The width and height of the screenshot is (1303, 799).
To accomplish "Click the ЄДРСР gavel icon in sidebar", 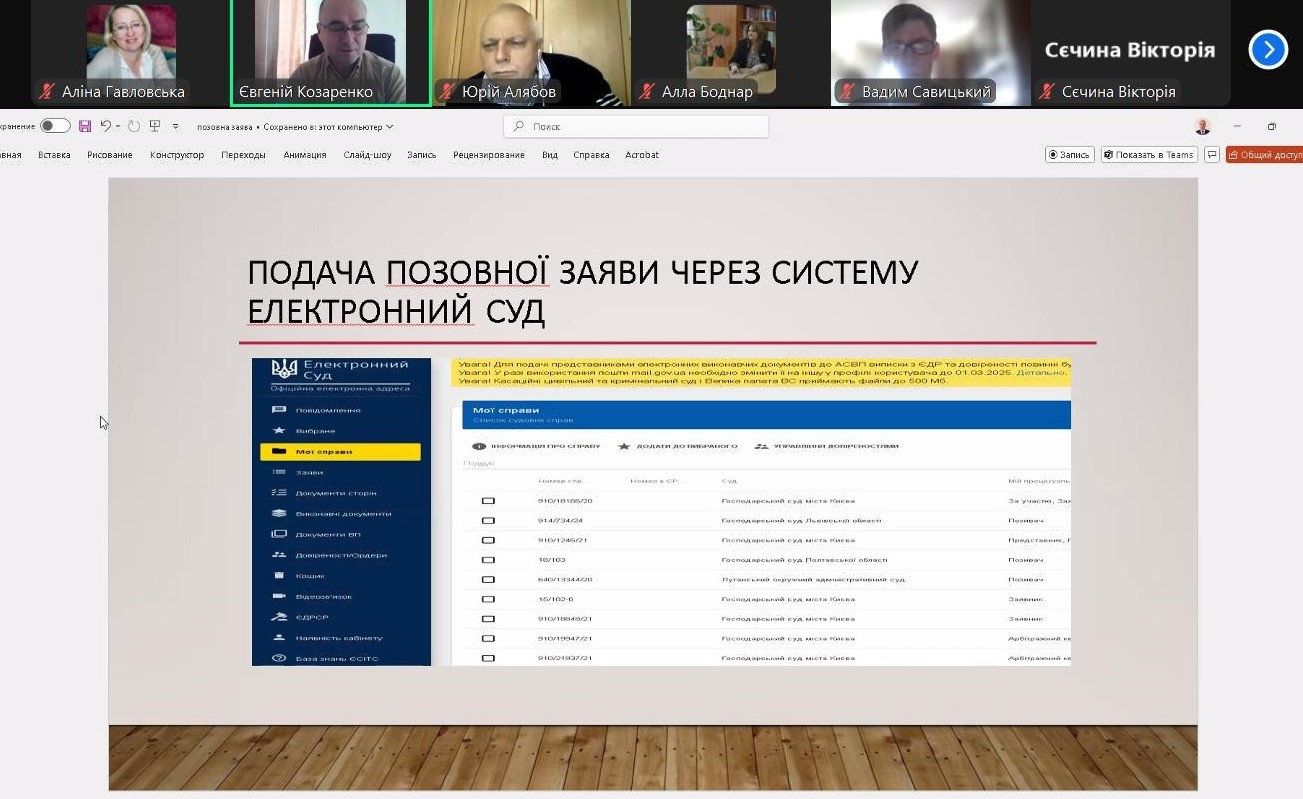I will click(279, 617).
